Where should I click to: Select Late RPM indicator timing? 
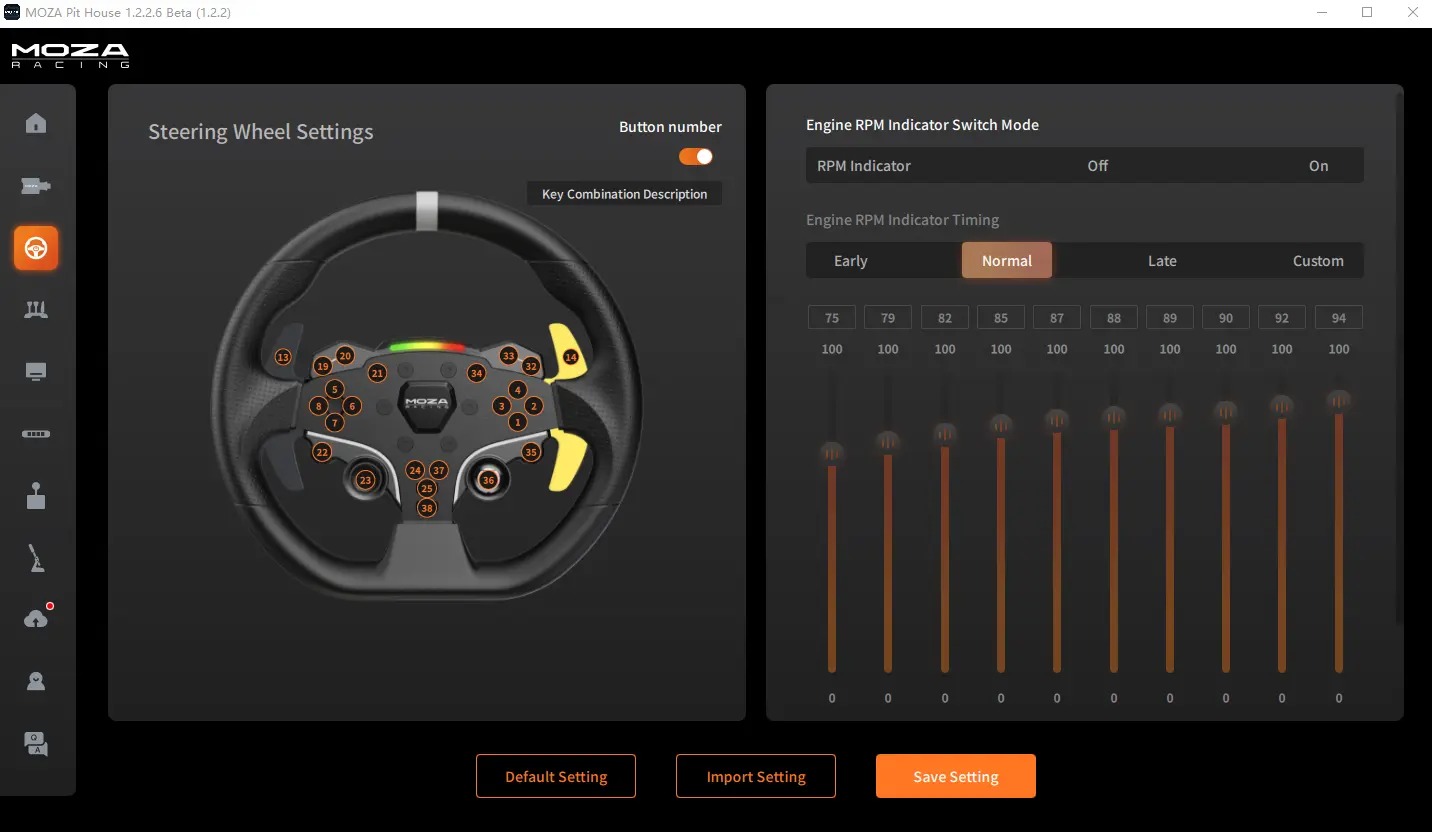click(x=1161, y=261)
